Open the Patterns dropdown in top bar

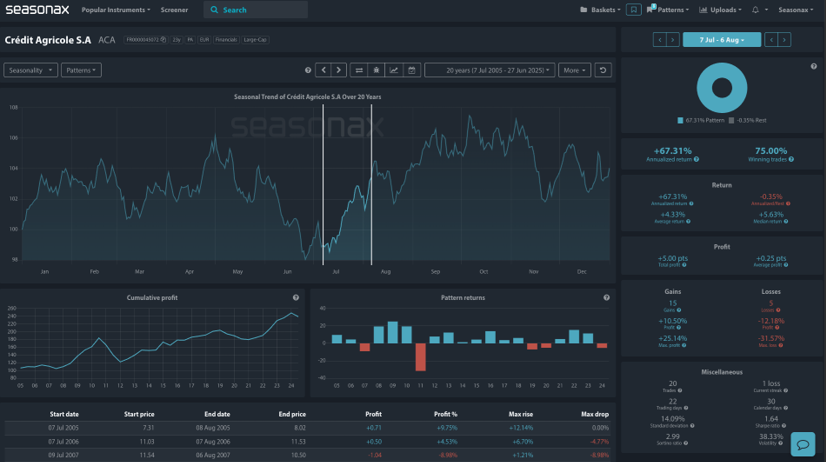coord(668,9)
